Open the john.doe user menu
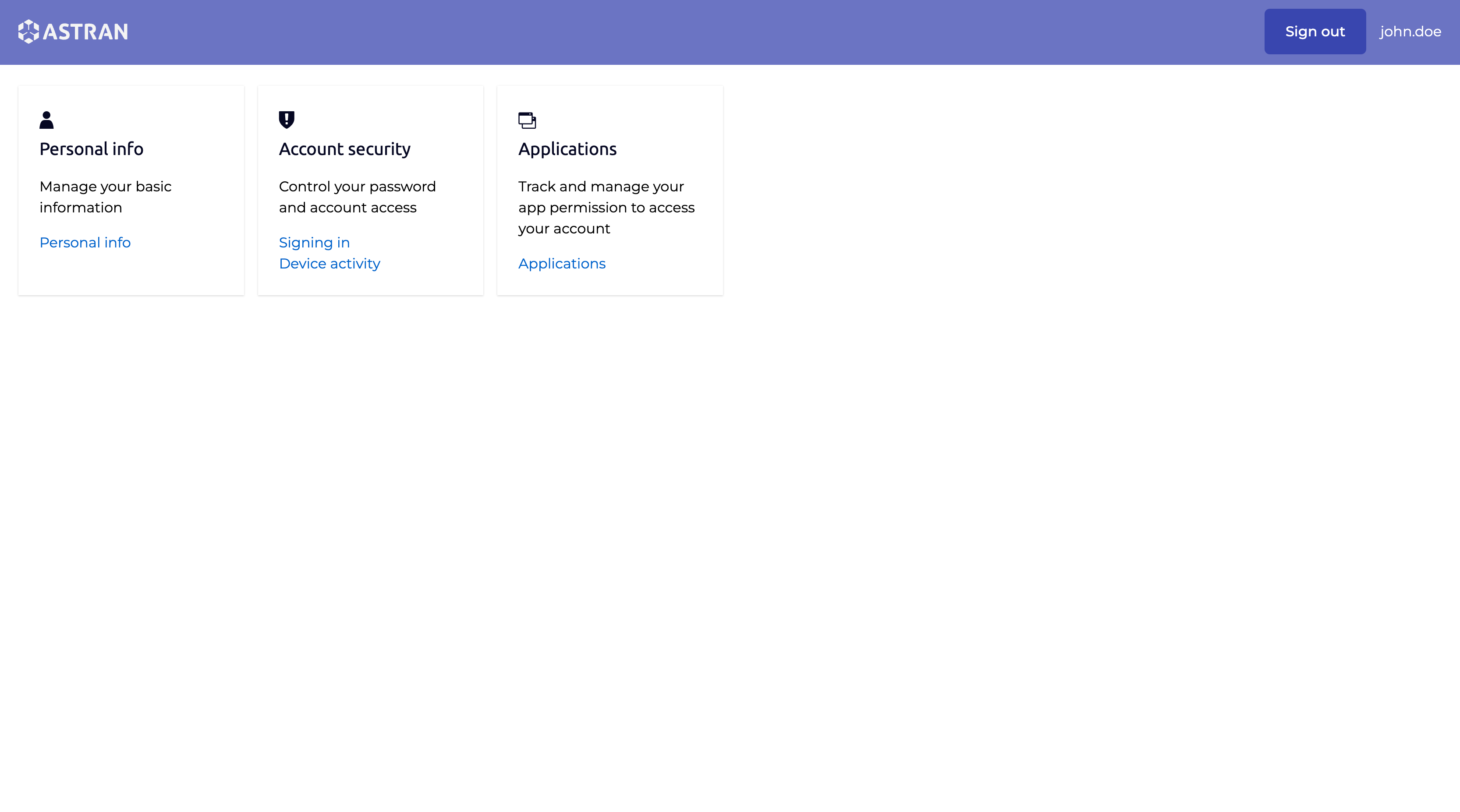 coord(1410,32)
